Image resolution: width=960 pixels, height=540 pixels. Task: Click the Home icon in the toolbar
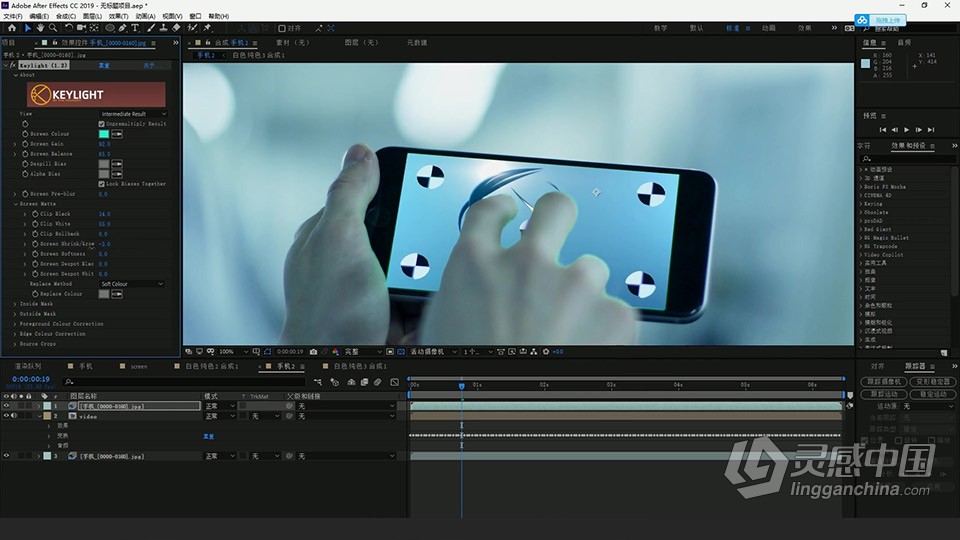pyautogui.click(x=12, y=28)
